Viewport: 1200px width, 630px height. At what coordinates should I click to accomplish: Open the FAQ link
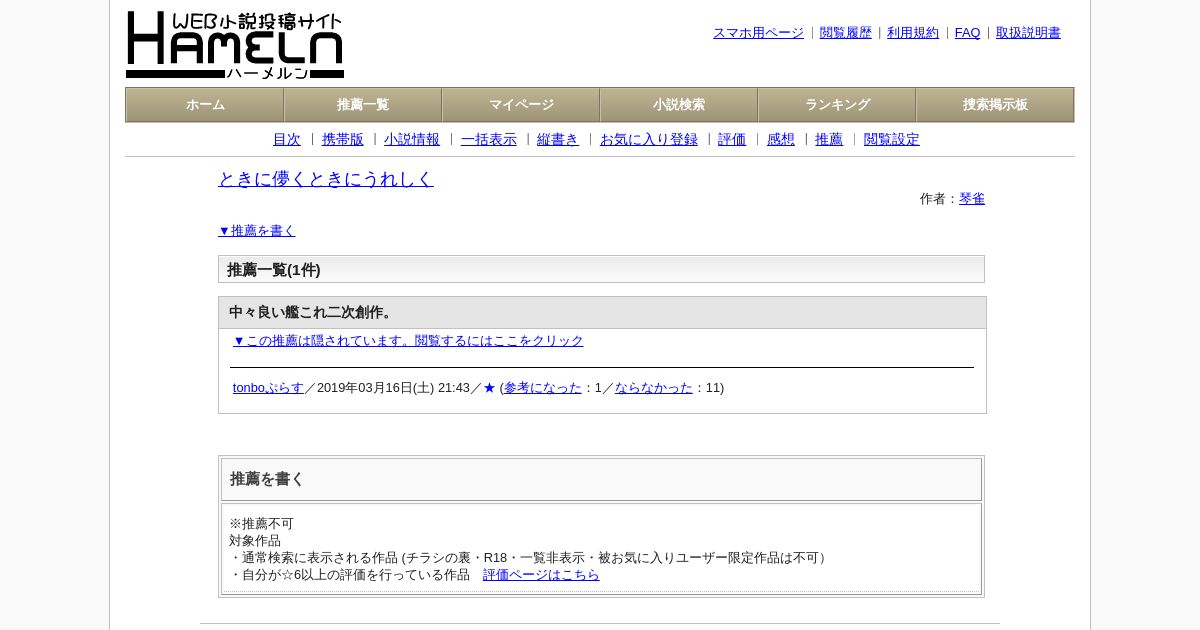point(967,33)
